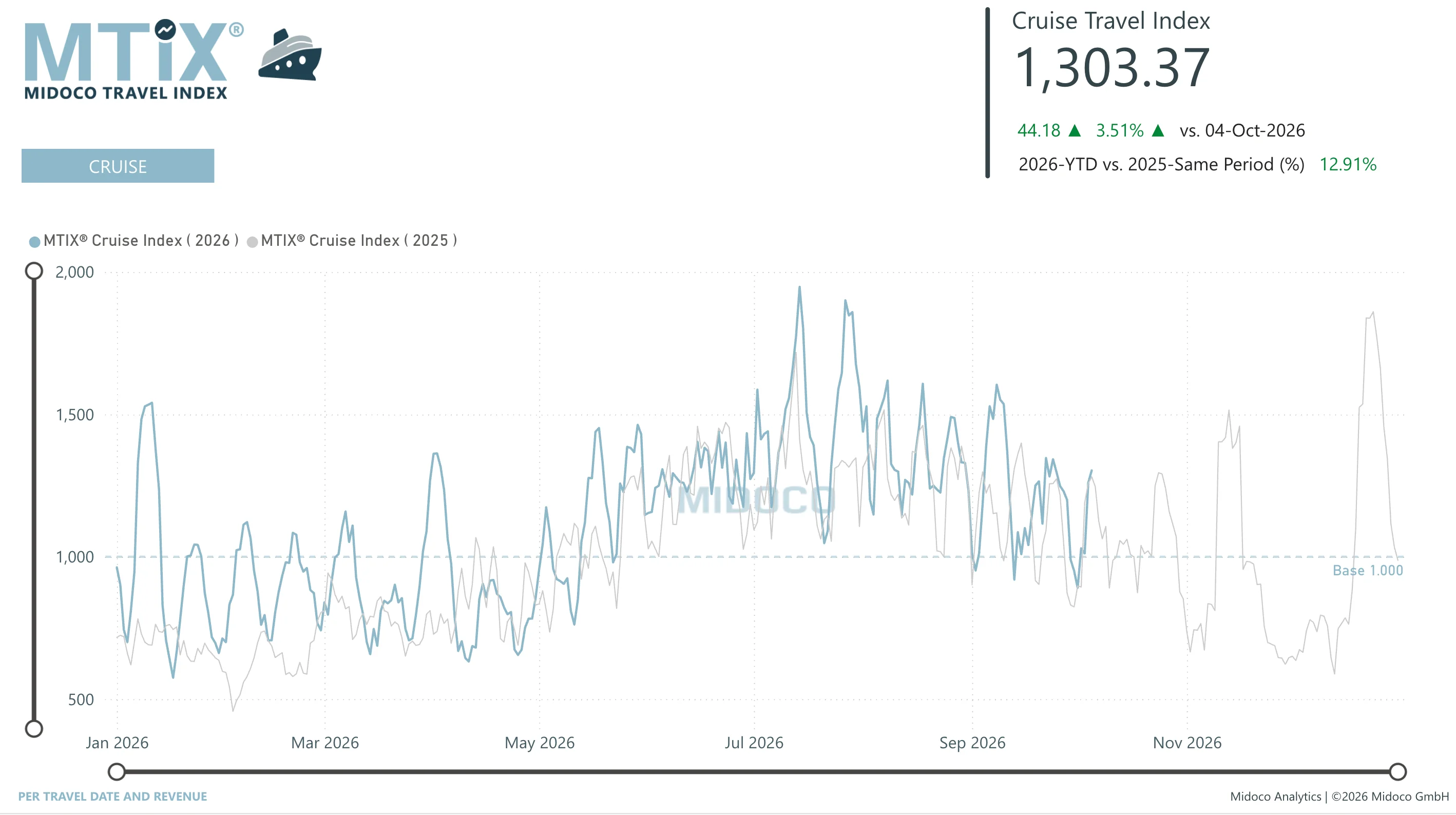Click the cruise ship icon
This screenshot has width=1456, height=815.
[x=290, y=55]
